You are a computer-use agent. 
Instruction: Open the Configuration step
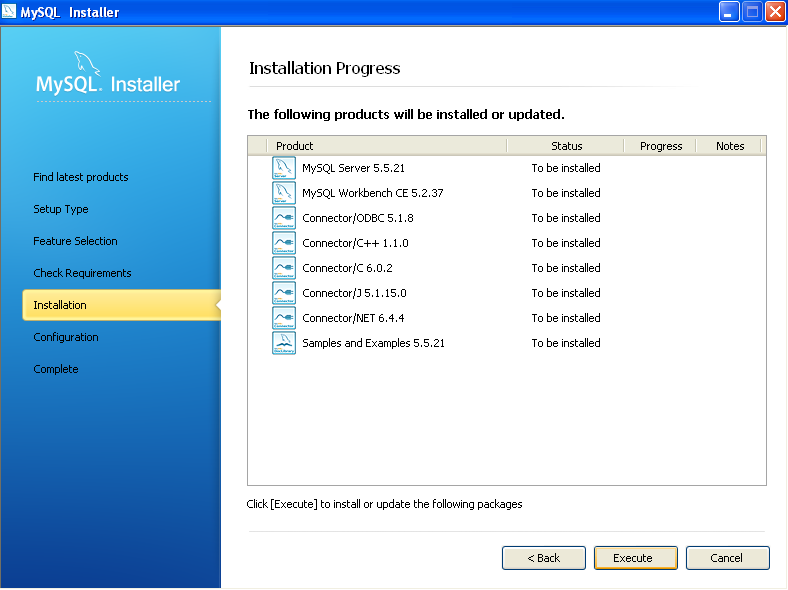[66, 337]
